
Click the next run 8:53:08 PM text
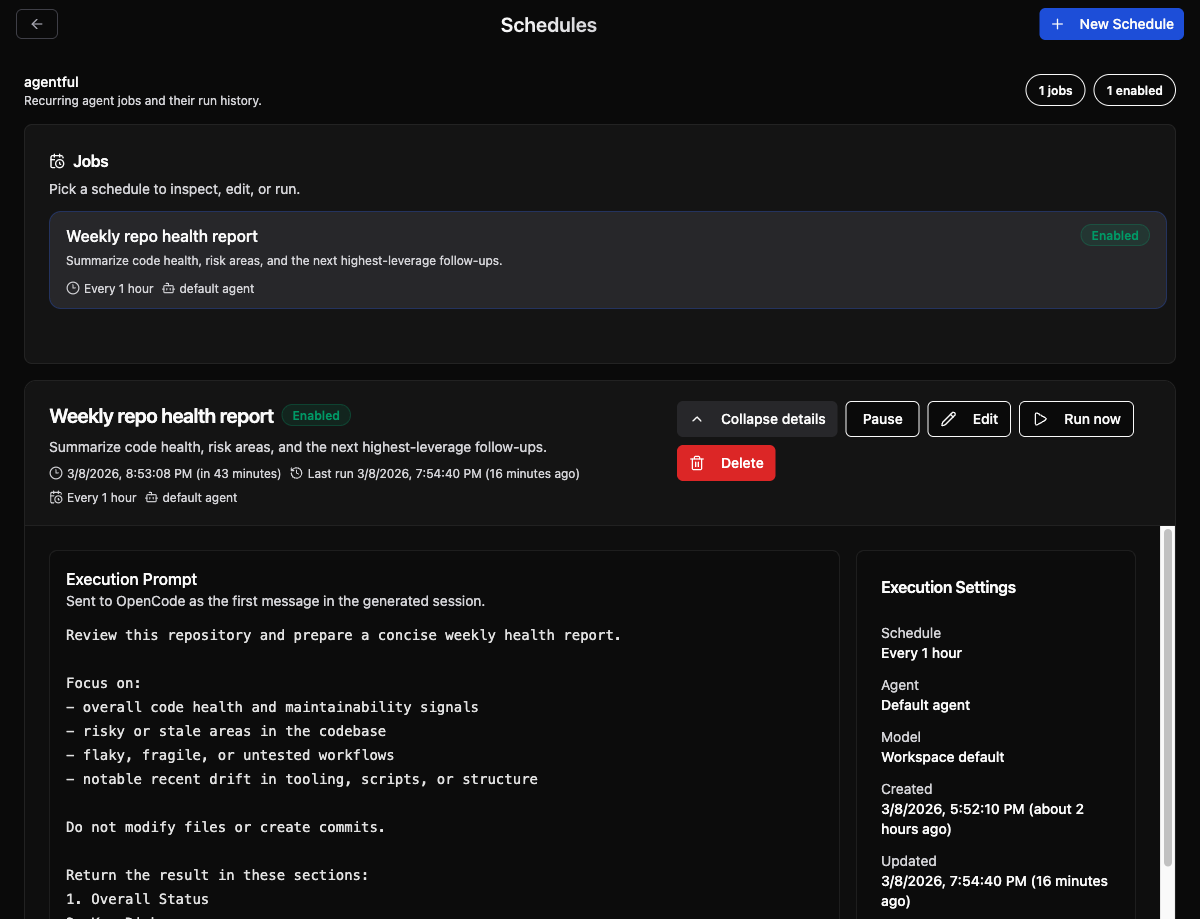[x=174, y=473]
